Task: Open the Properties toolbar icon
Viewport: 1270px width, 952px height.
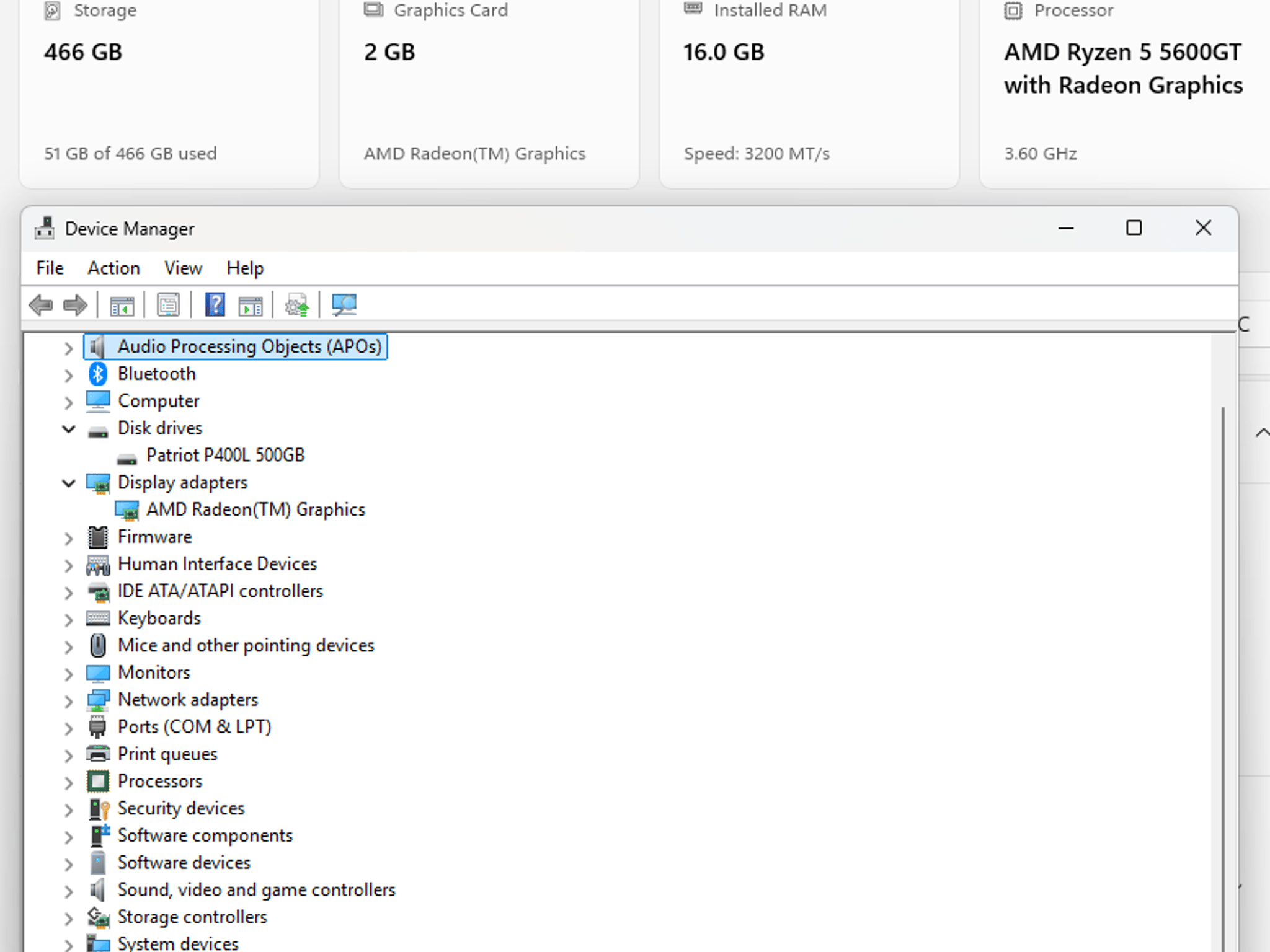Action: 168,305
